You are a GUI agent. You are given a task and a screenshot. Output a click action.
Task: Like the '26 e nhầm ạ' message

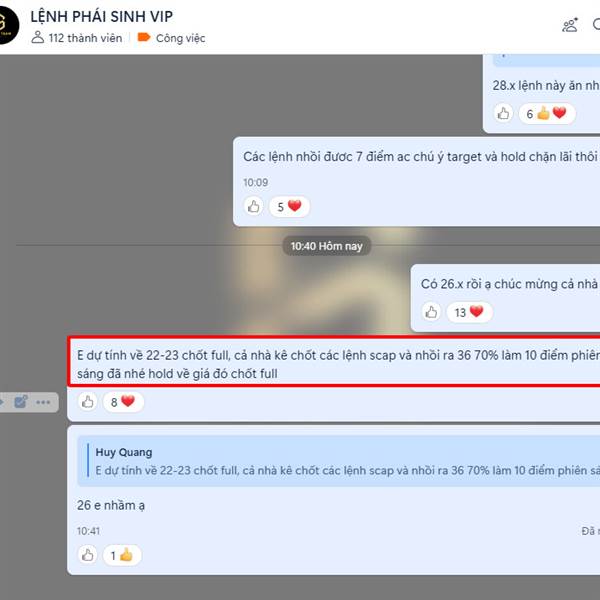click(87, 555)
